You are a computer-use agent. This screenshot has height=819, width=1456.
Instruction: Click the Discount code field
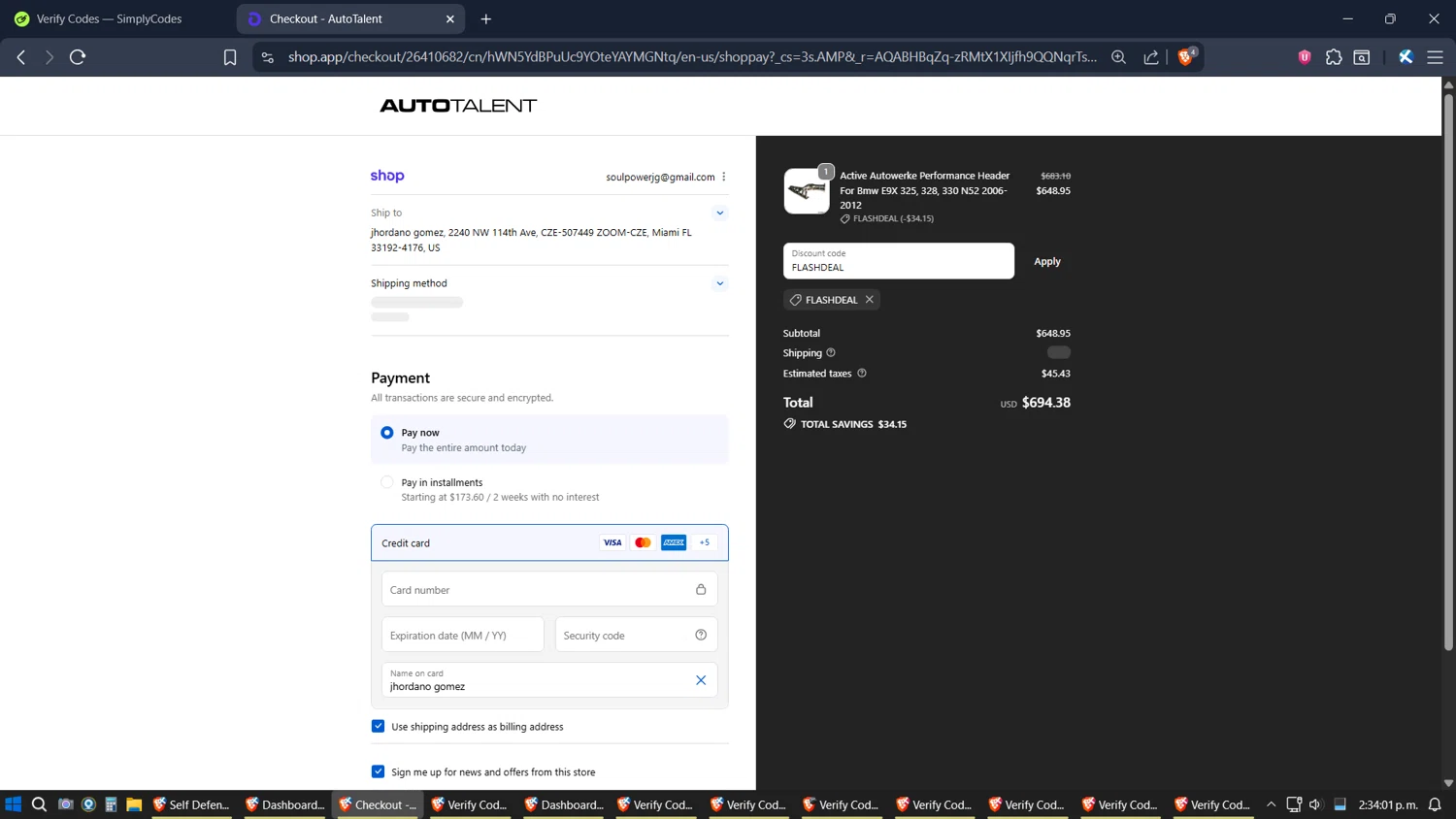click(899, 261)
